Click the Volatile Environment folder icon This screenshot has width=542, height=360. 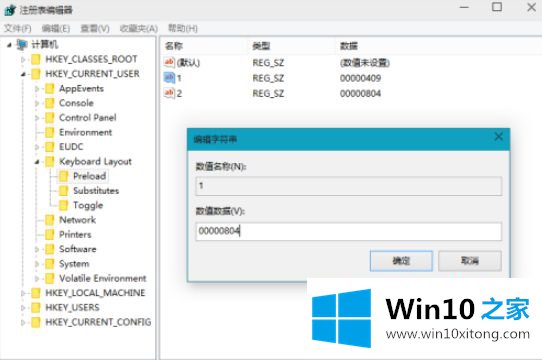tap(50, 278)
